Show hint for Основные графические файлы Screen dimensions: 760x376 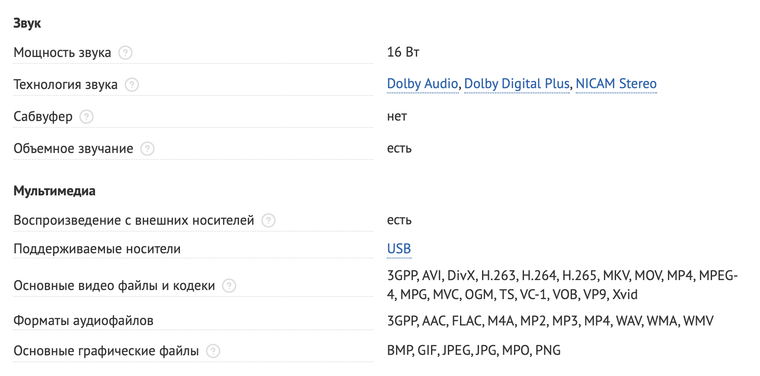click(x=213, y=351)
